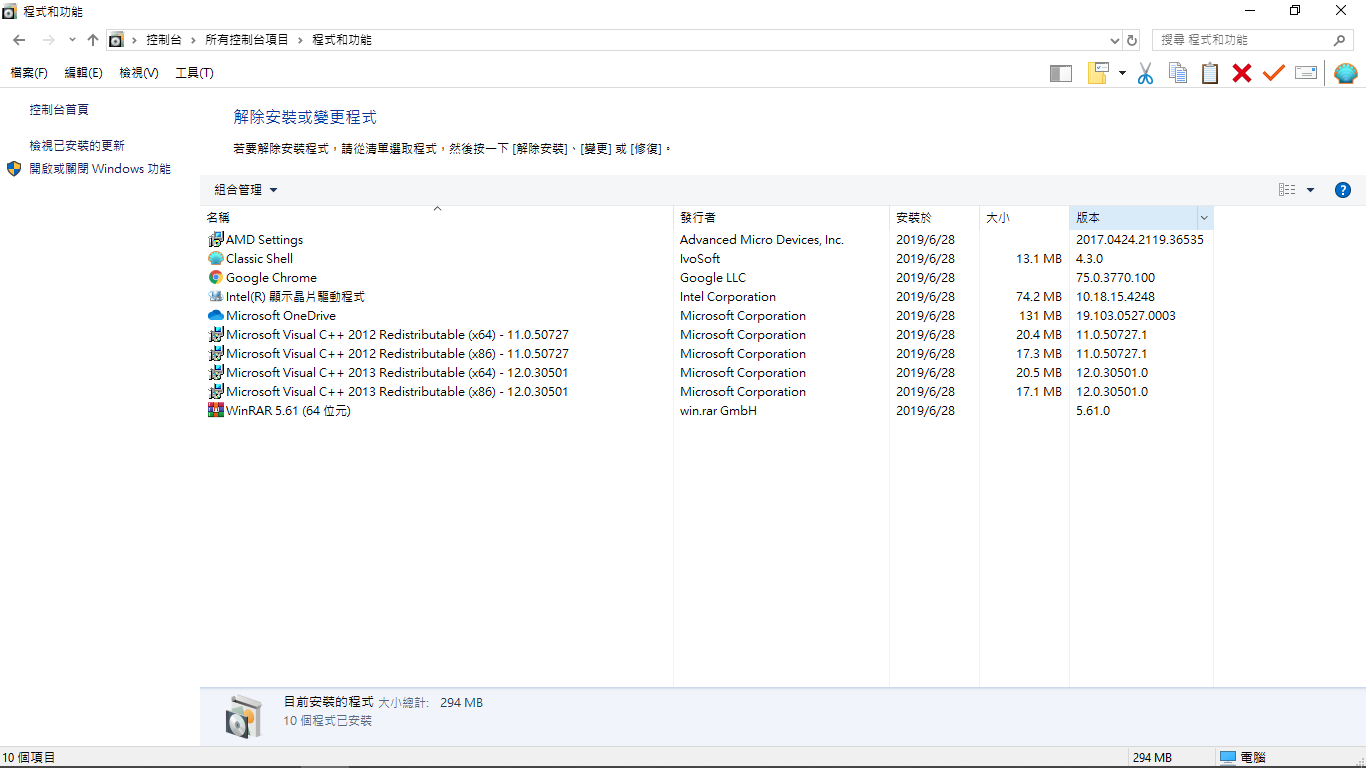Image resolution: width=1366 pixels, height=768 pixels.
Task: Go up one level arrow
Action: pos(92,40)
